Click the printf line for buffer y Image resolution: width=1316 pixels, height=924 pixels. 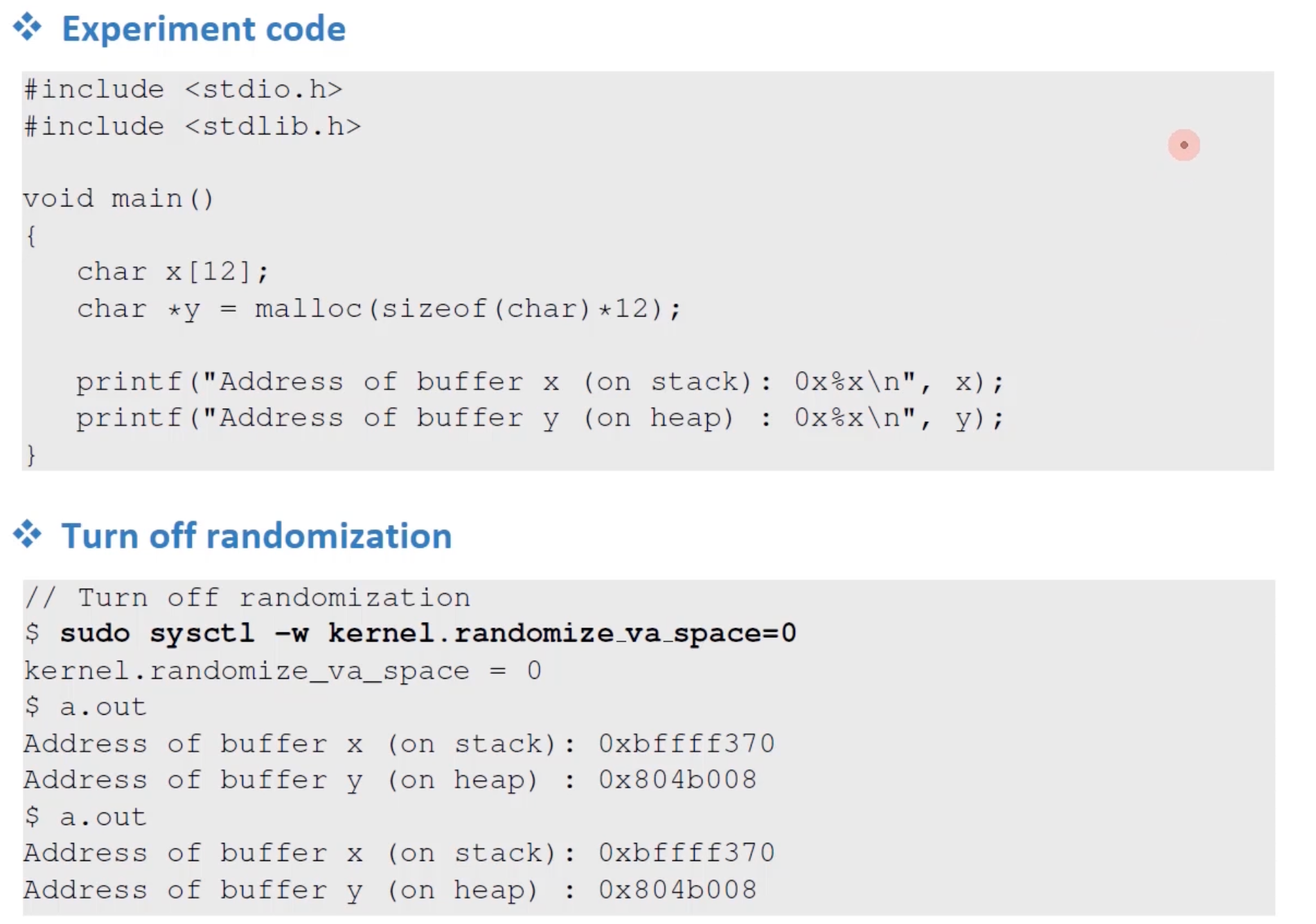click(539, 418)
